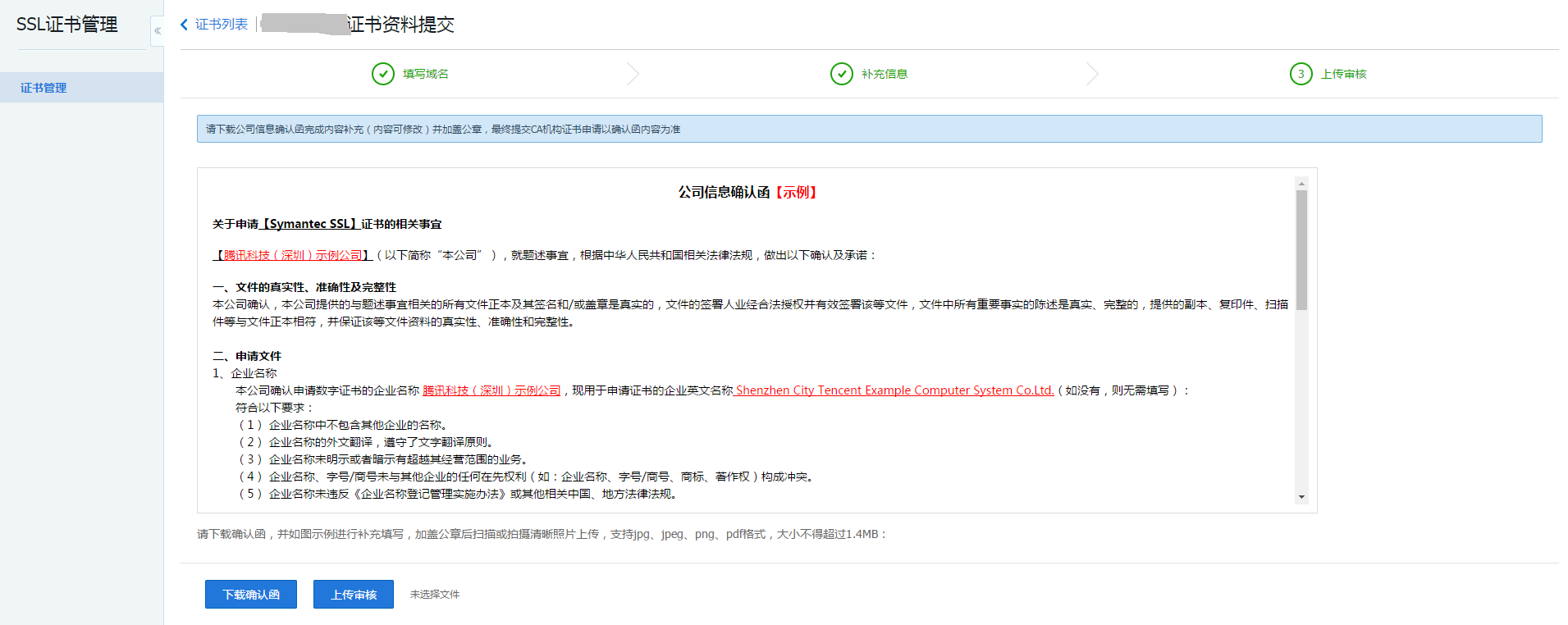Click the checkmark circle for 补充信息 step
Image resolution: width=1568 pixels, height=625 pixels.
842,74
